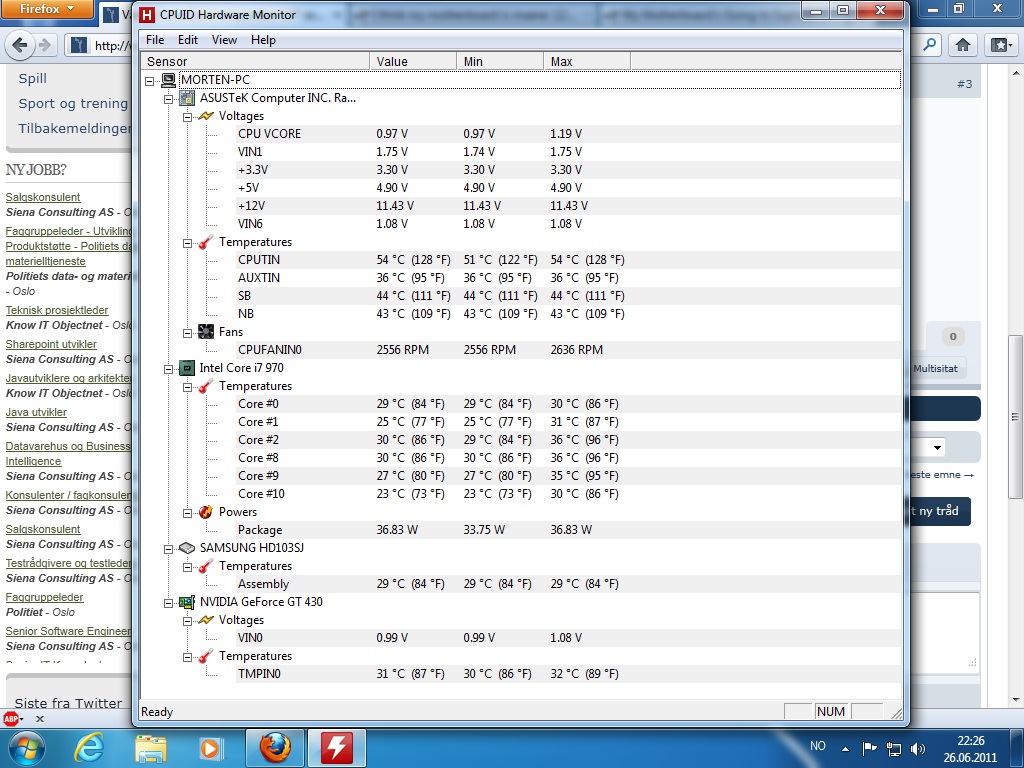The width and height of the screenshot is (1024, 768).
Task: Collapse the Powers group
Action: (187, 513)
